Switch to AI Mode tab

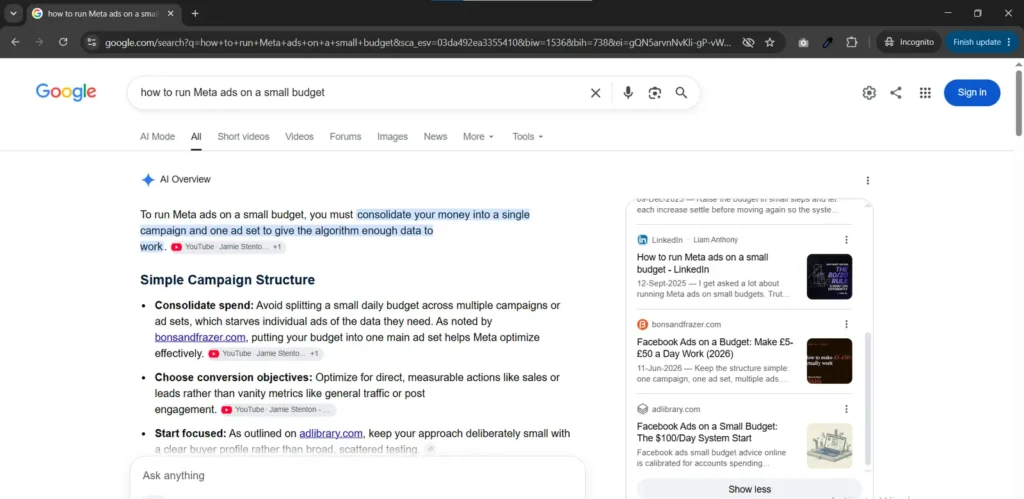tap(157, 137)
